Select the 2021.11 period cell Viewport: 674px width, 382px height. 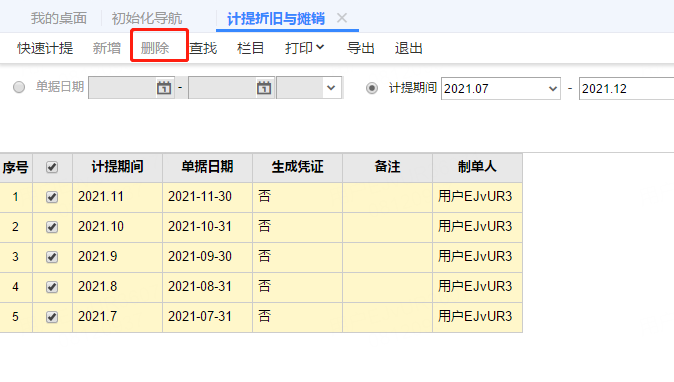tap(117, 197)
